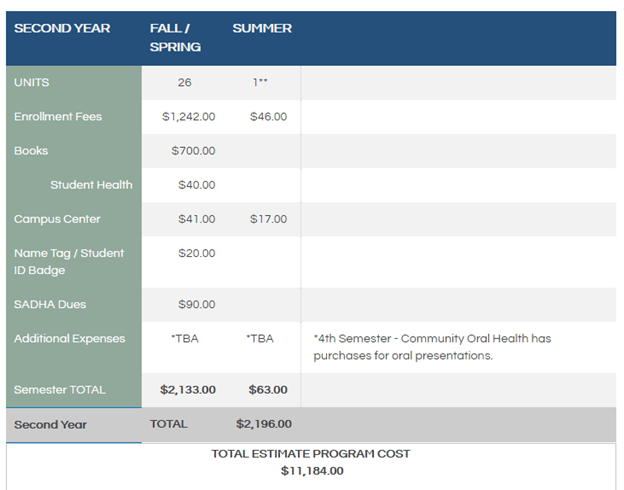
Task: Select the $90.00 SADHA dues amount
Action: [196, 304]
